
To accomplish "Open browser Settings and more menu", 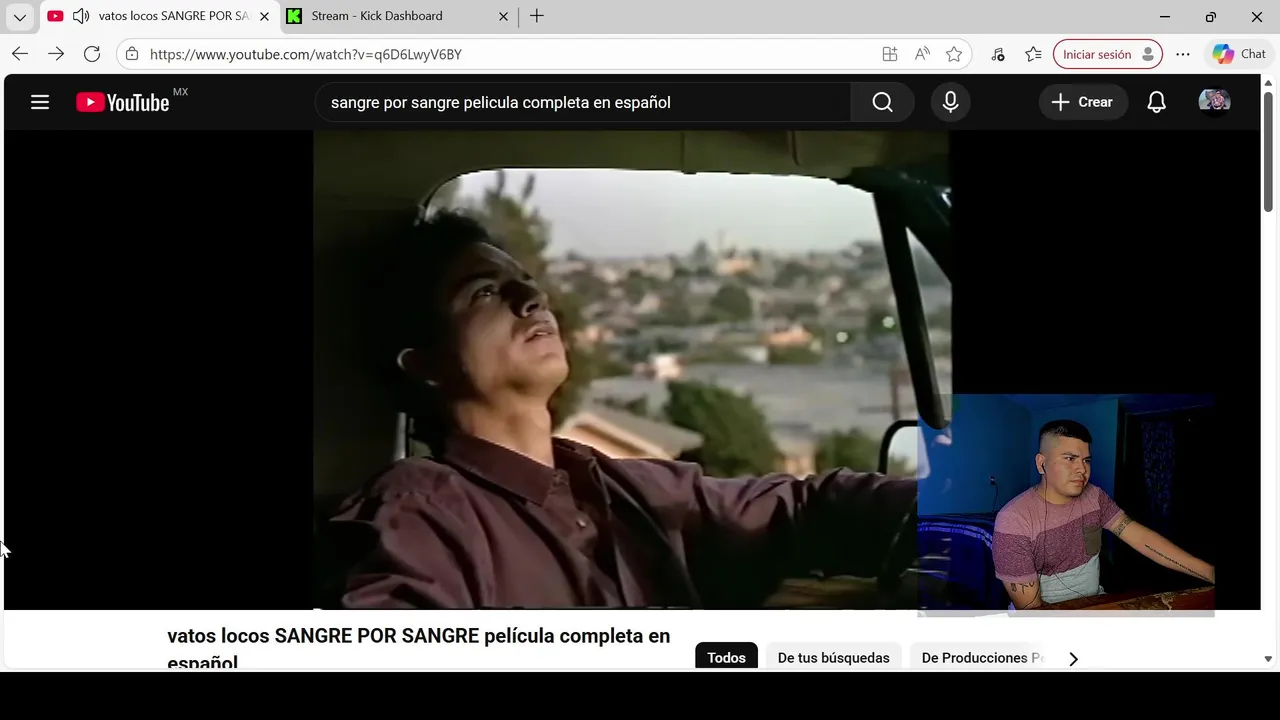I will (x=1183, y=54).
